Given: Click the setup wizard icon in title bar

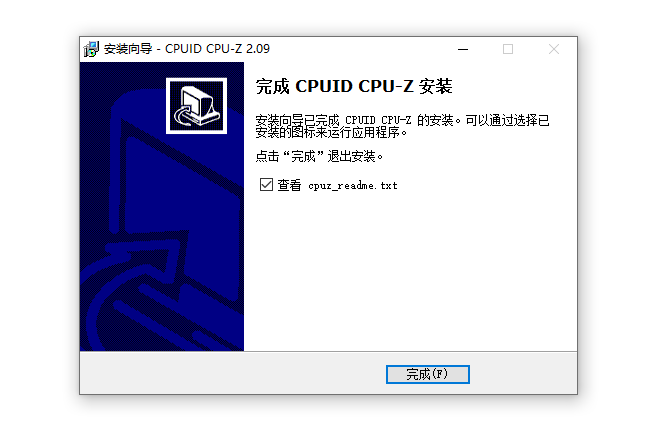Looking at the screenshot, I should (91, 49).
